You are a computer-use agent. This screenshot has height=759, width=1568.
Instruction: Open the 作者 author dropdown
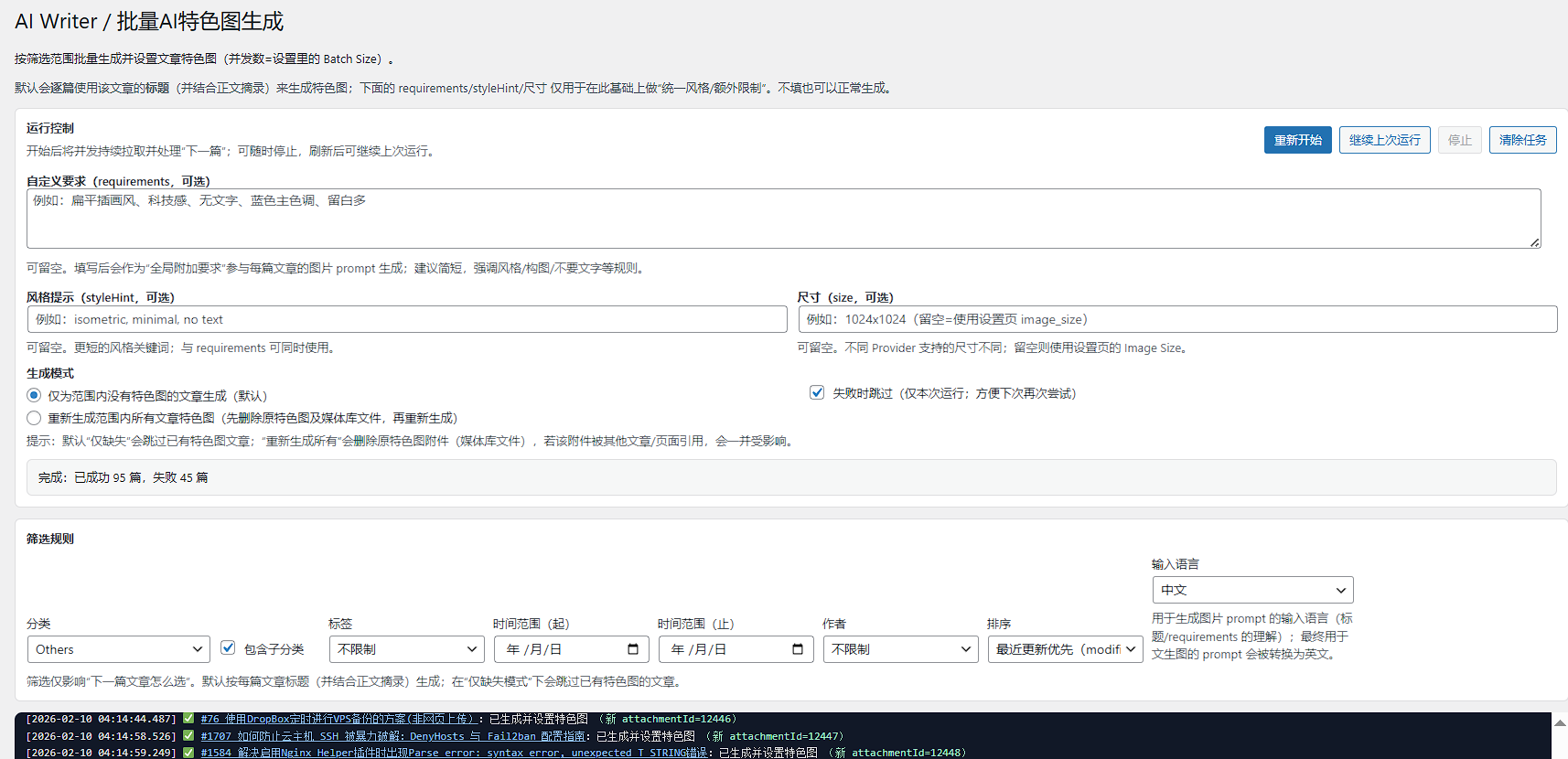[x=900, y=649]
